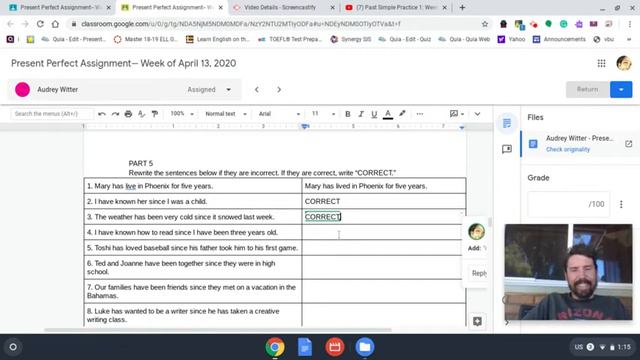
Task: Open the Announcements bookmark
Action: 559,39
